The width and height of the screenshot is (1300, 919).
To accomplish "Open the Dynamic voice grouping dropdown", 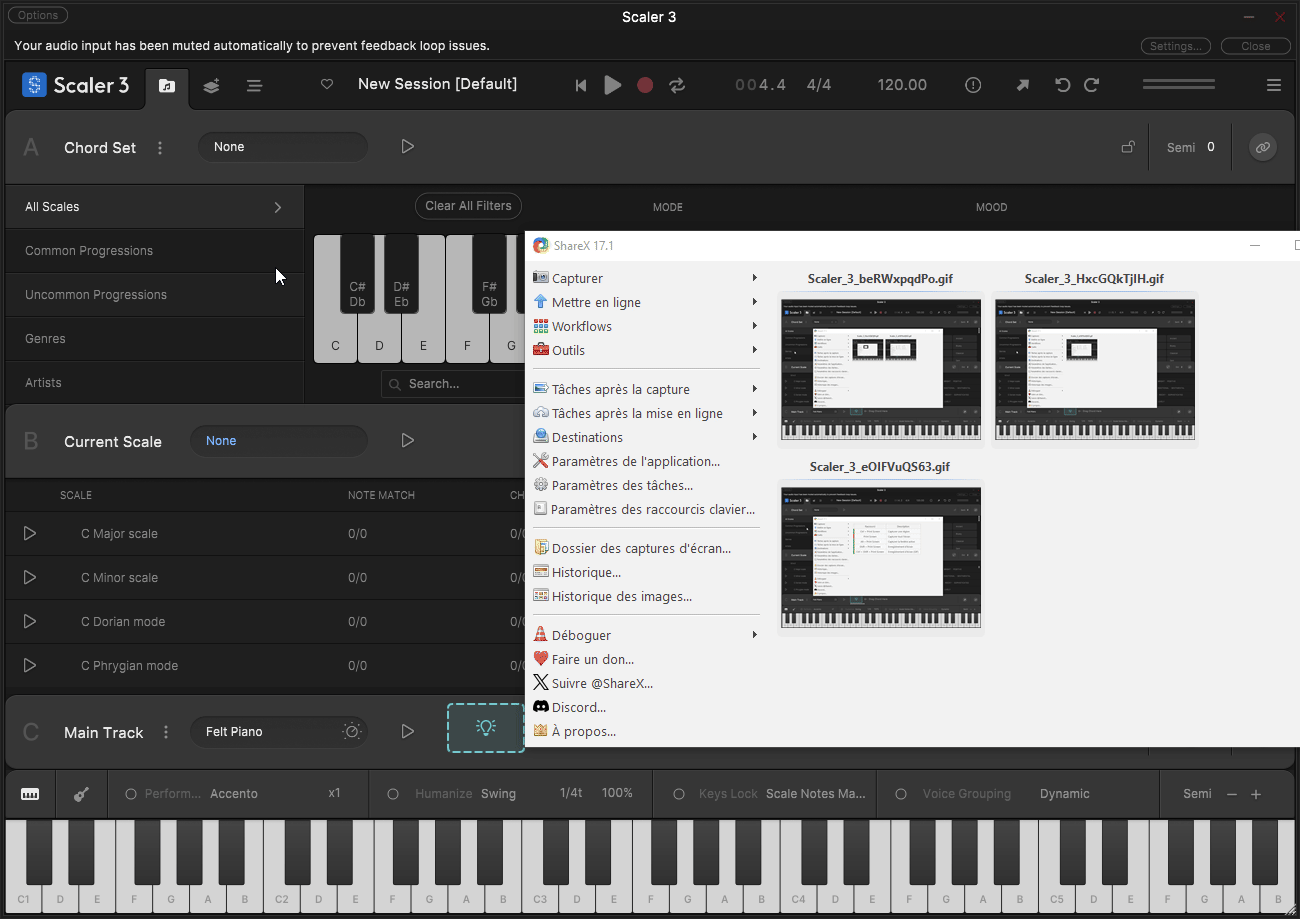I will point(1064,794).
